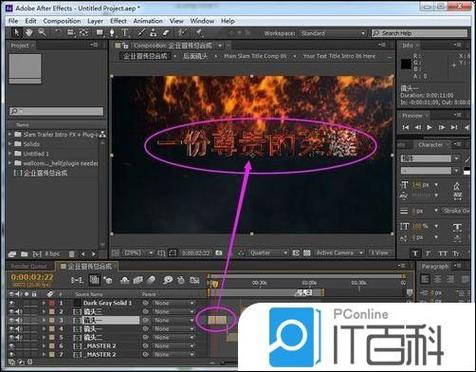
Task: Open the Workspace Standard dropdown
Action: (x=332, y=33)
